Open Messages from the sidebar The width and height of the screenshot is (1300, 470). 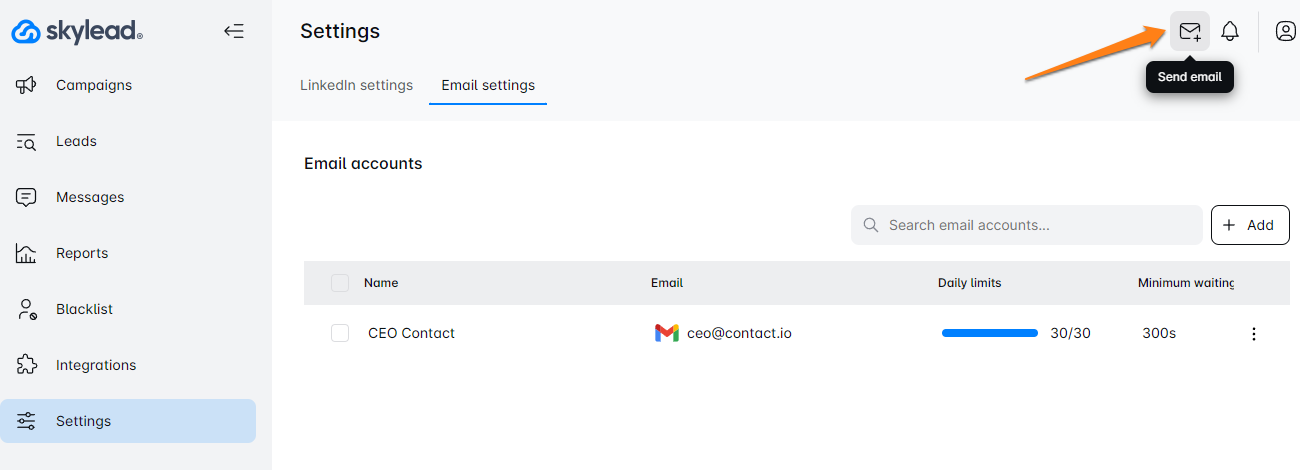[90, 197]
